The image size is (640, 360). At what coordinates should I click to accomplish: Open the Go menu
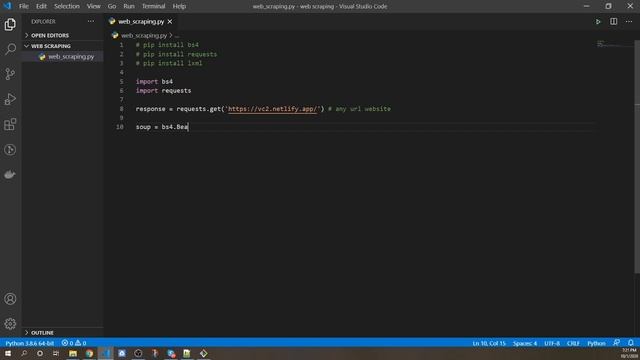click(112, 6)
